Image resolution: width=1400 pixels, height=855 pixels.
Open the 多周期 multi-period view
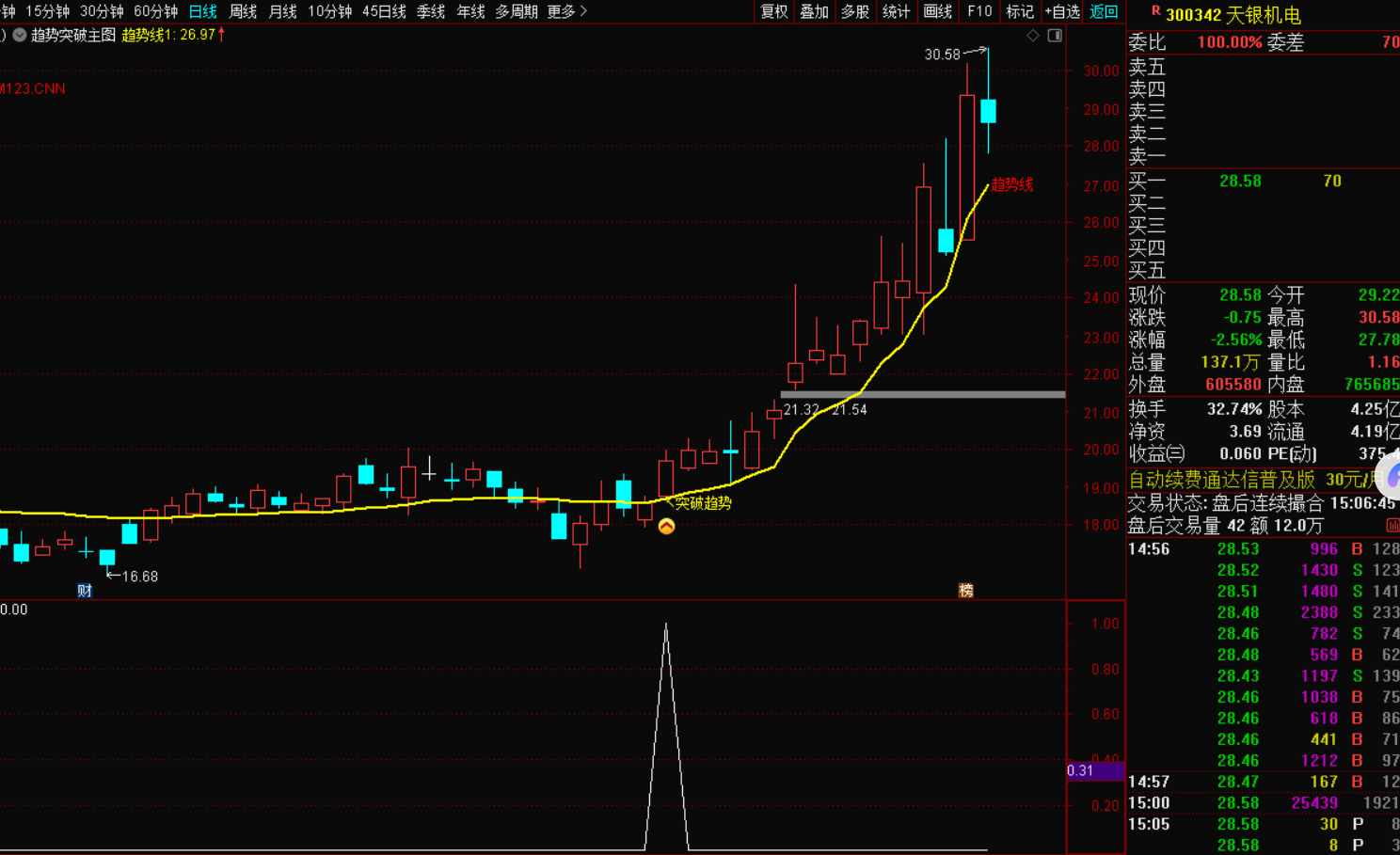point(517,11)
